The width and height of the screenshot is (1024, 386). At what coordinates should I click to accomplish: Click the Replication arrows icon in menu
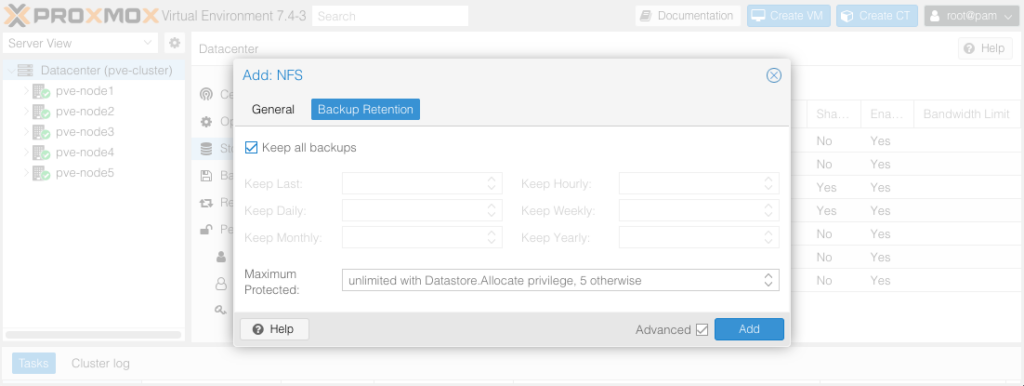click(206, 202)
